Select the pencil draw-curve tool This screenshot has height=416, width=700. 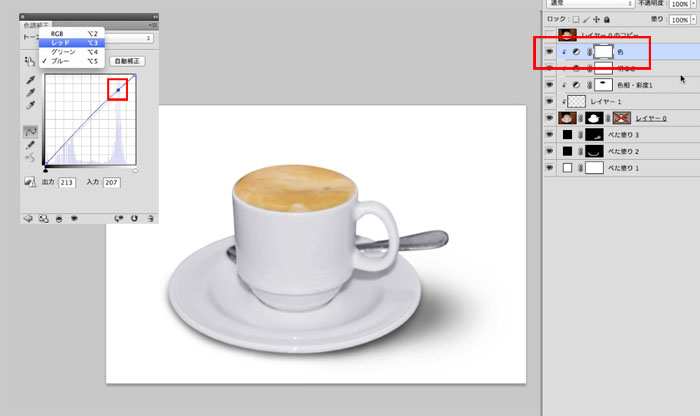click(x=31, y=146)
